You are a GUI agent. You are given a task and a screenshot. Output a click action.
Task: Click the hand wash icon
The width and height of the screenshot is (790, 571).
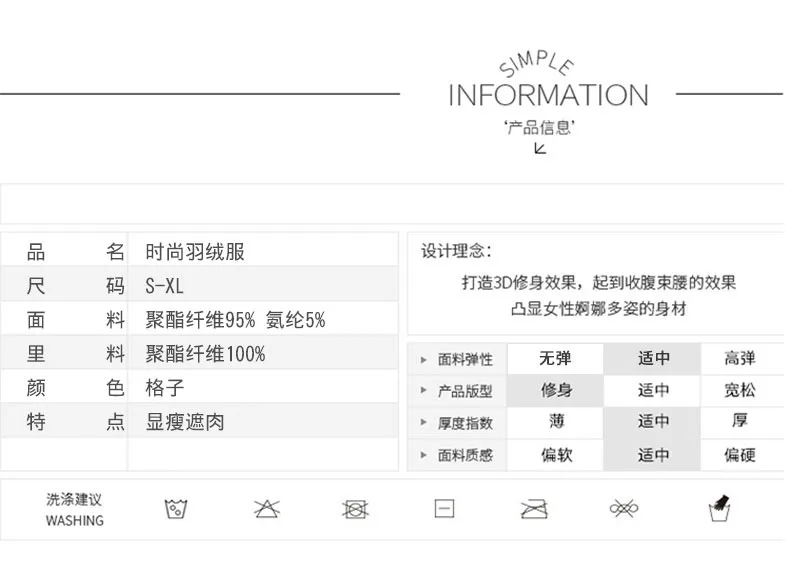click(719, 508)
